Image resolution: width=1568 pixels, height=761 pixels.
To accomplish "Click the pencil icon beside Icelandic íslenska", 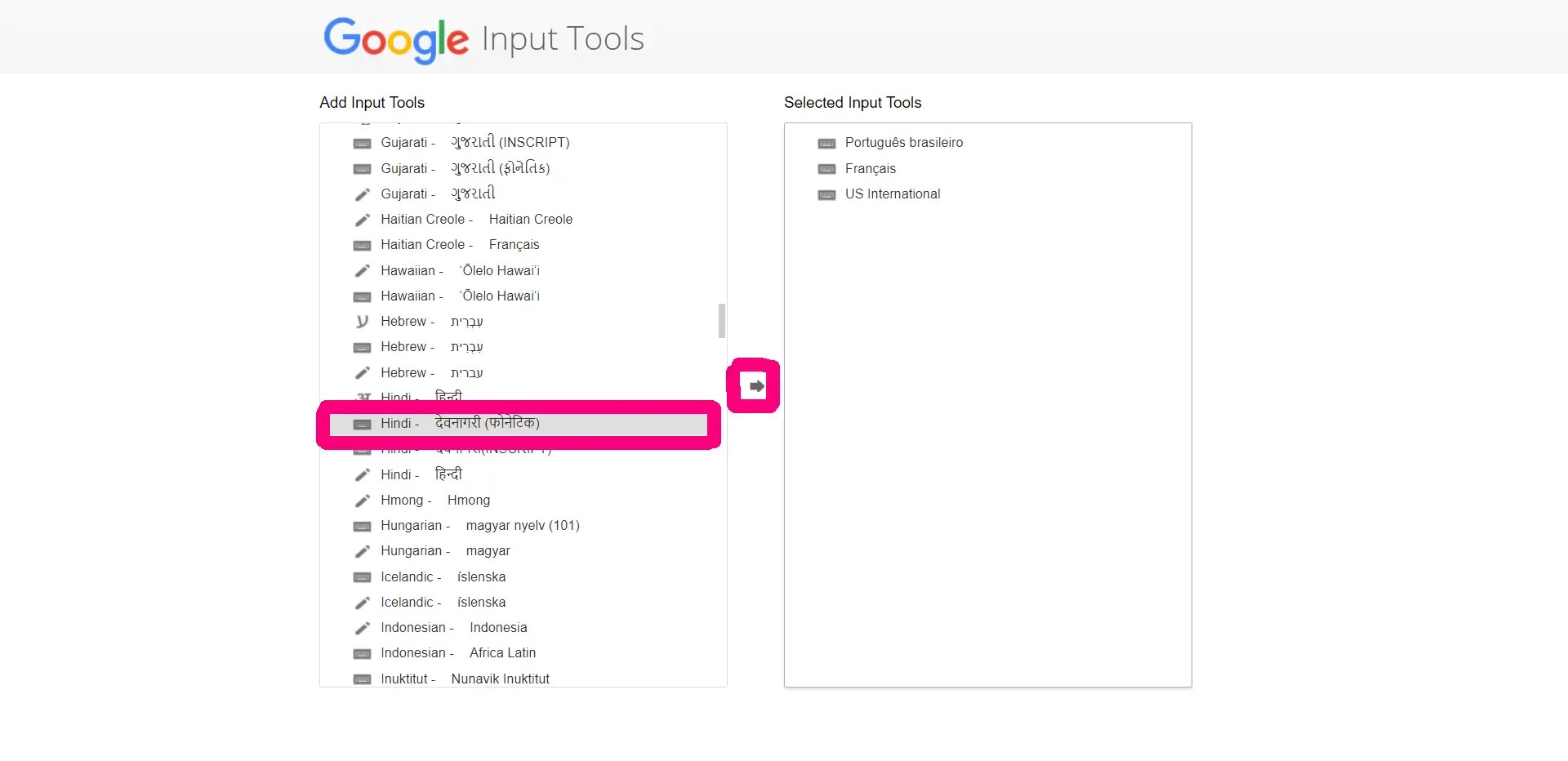I will [362, 603].
